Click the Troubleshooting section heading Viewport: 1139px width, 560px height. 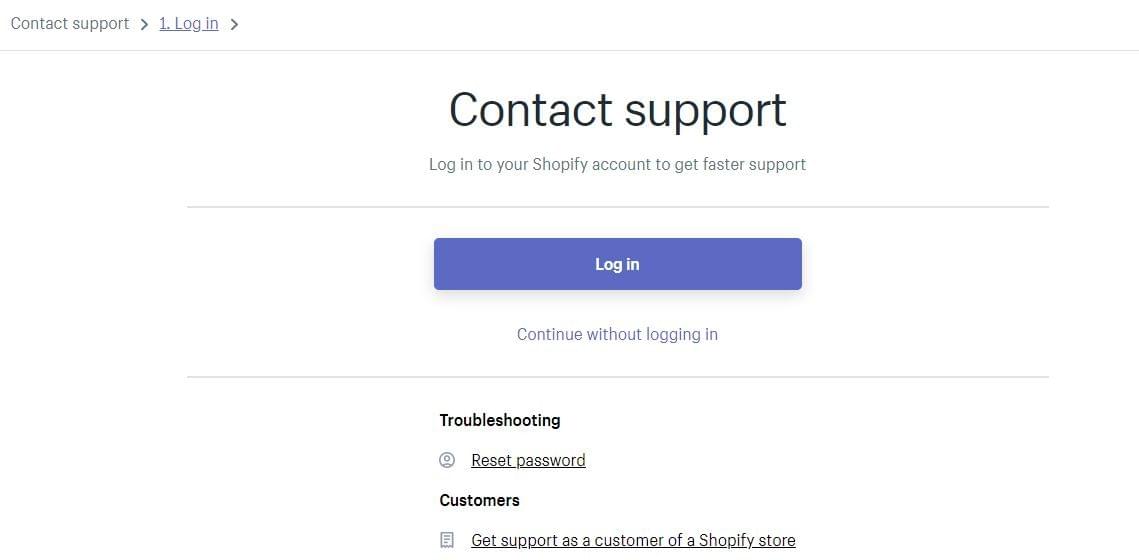click(x=500, y=420)
